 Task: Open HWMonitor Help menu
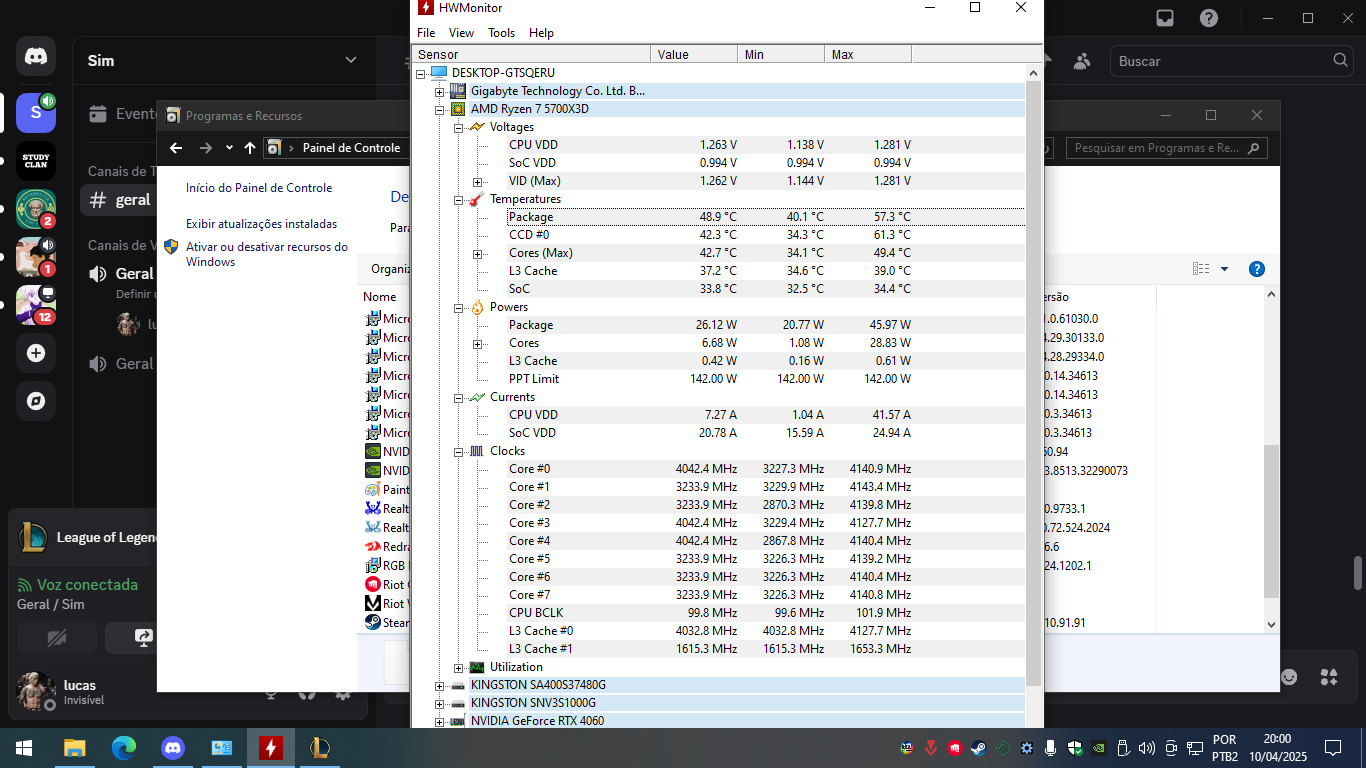(541, 33)
